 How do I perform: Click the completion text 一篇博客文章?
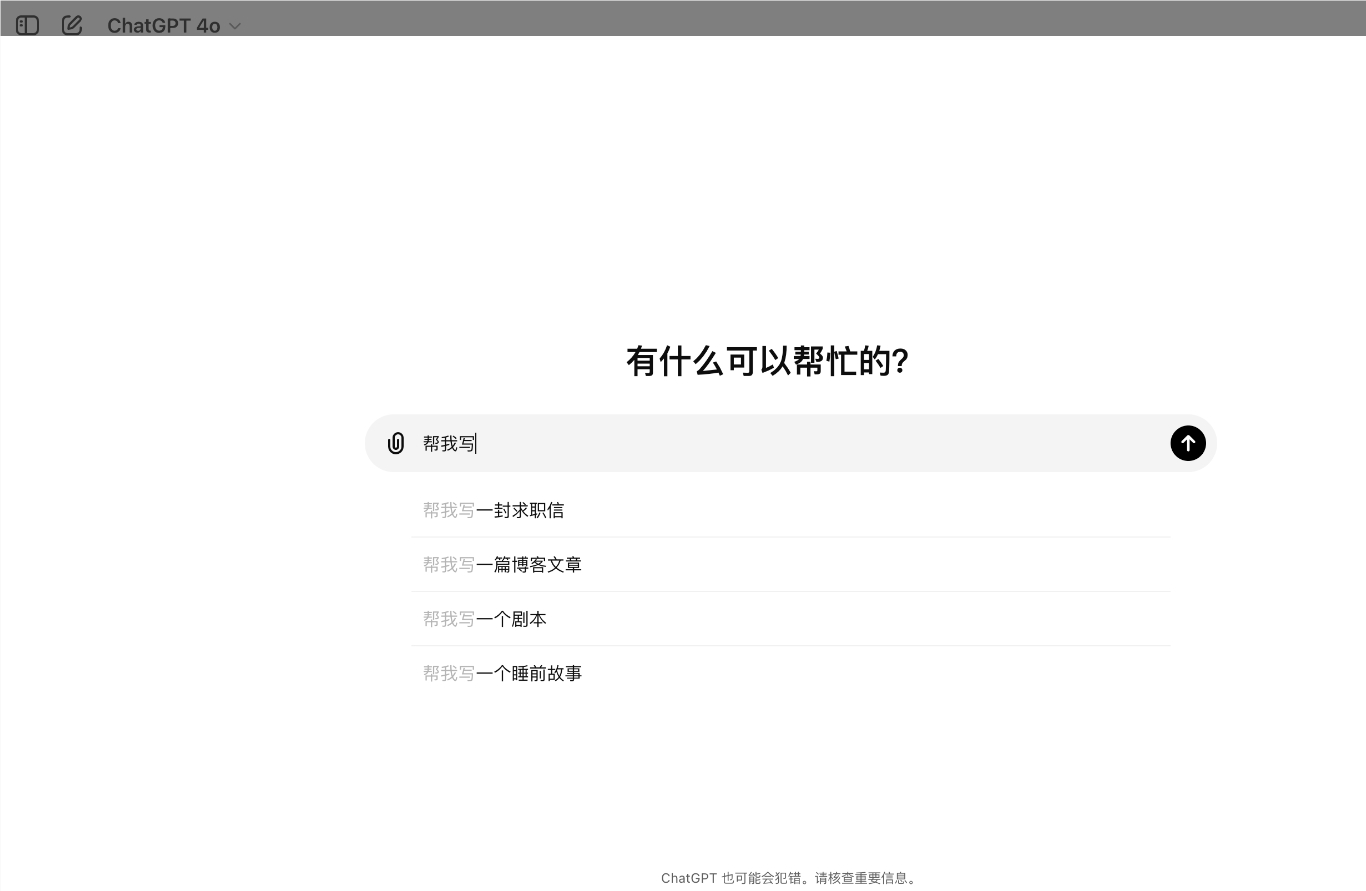coord(529,565)
